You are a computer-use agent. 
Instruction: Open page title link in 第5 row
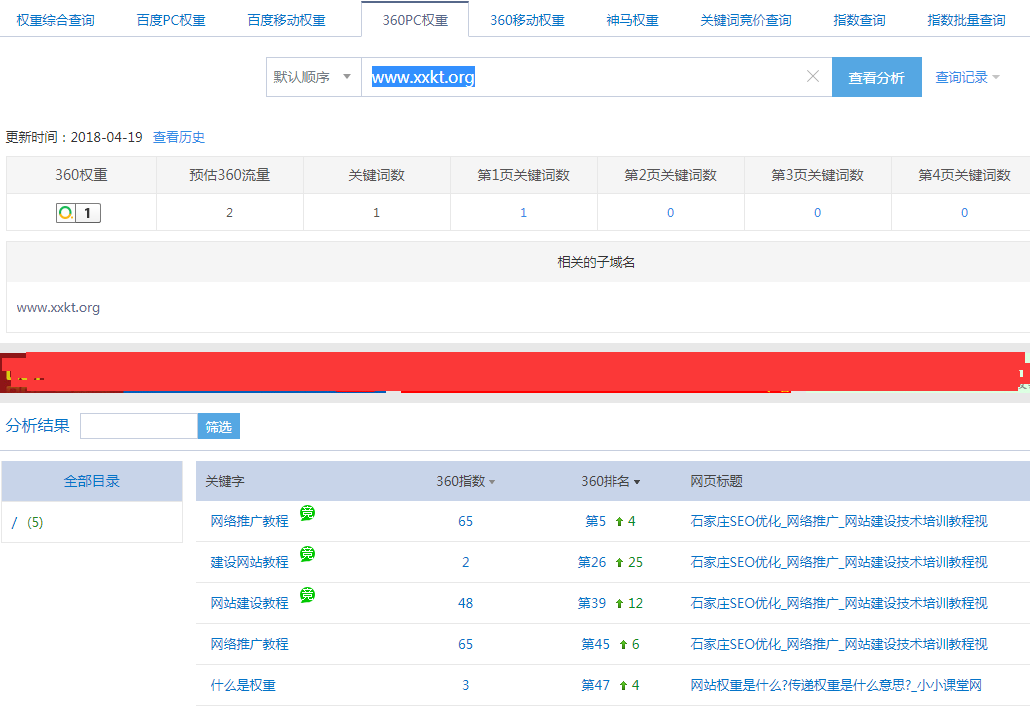coord(839,522)
